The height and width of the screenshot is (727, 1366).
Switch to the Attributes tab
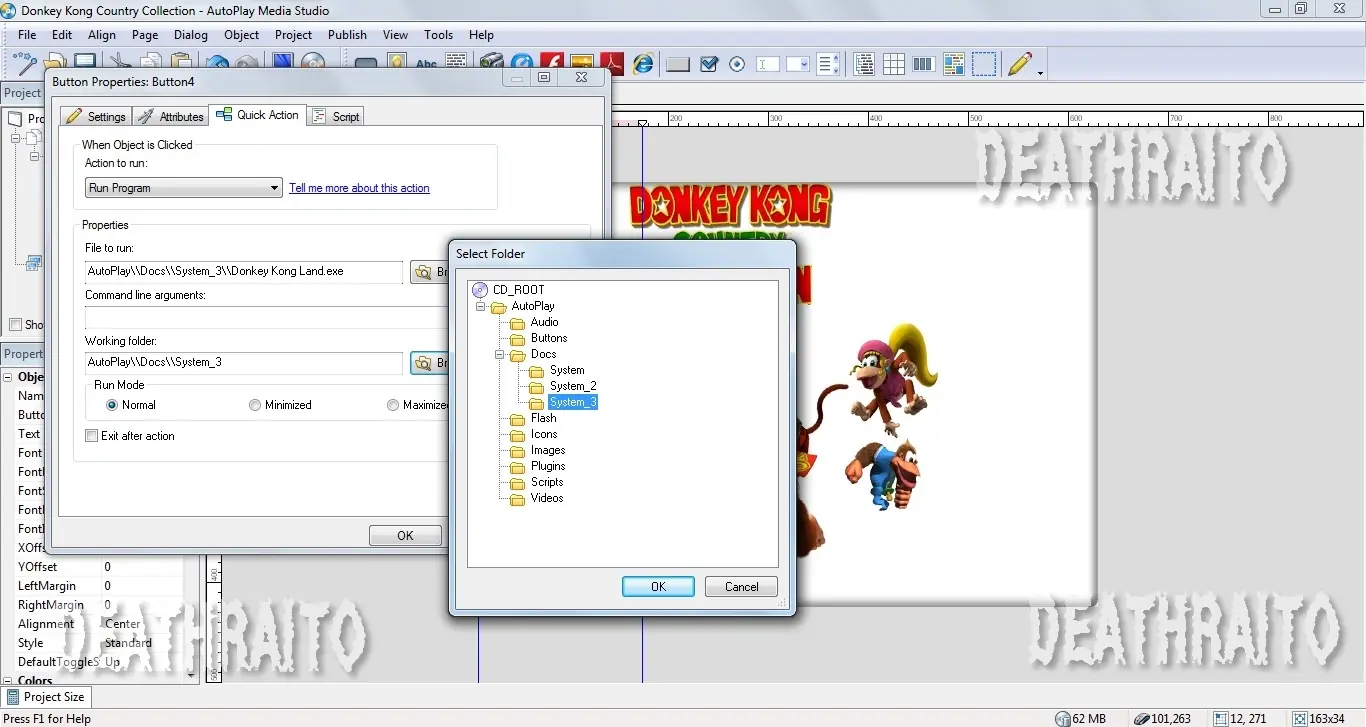pos(171,116)
